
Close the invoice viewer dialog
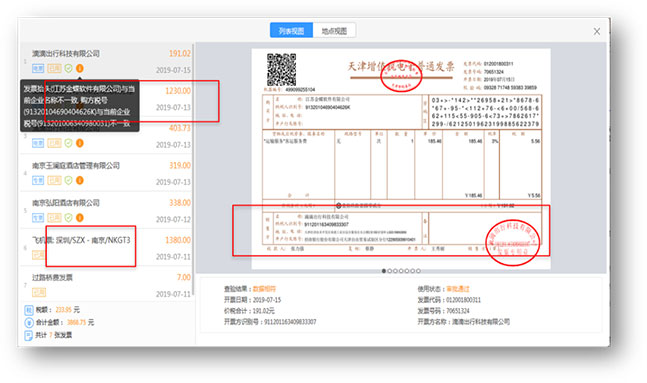point(597,31)
